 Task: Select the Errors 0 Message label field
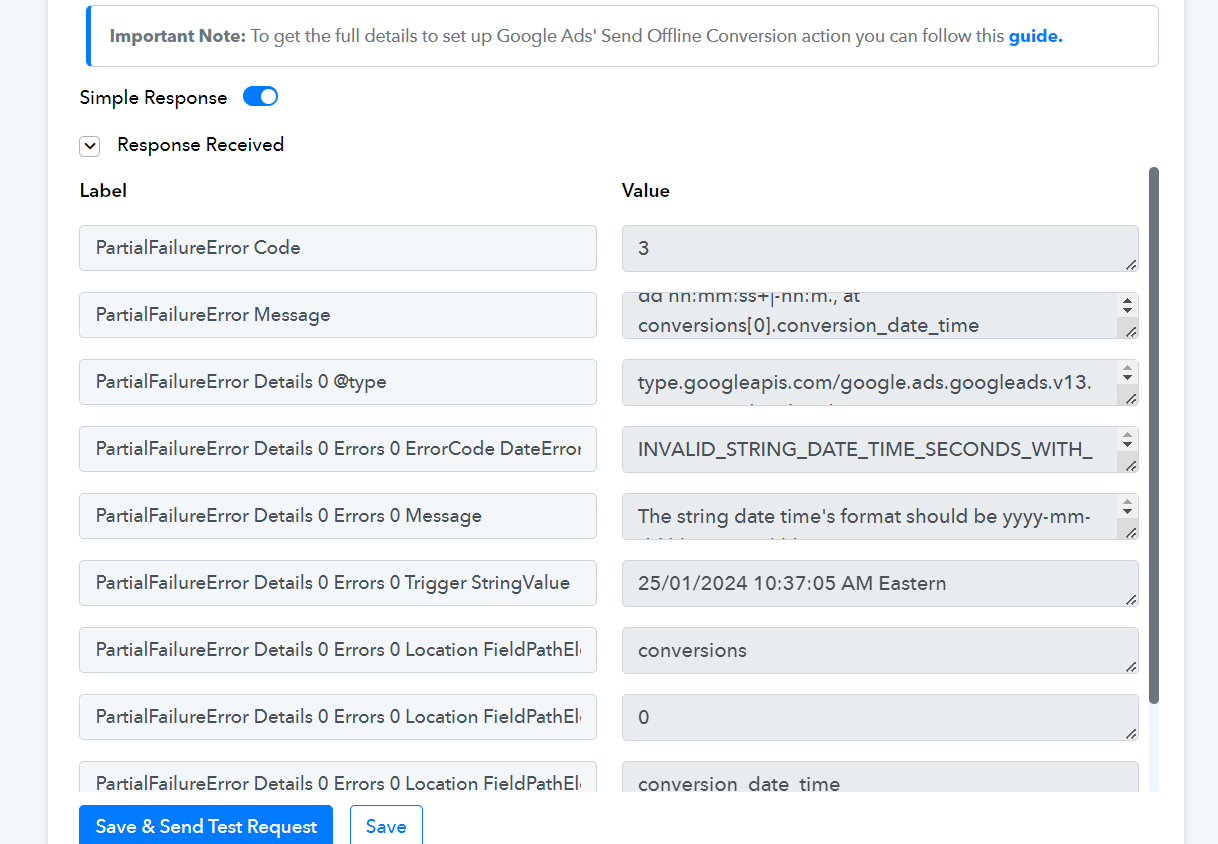point(338,516)
